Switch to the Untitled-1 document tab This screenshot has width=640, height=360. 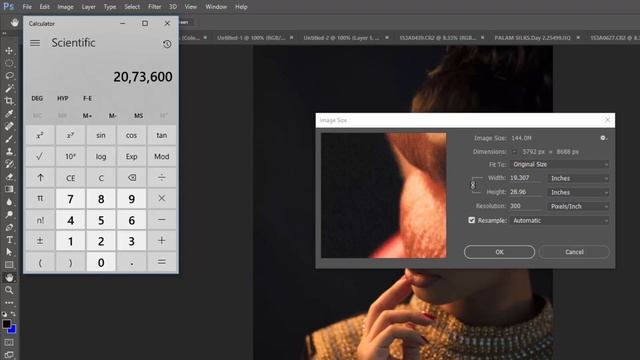pyautogui.click(x=251, y=38)
